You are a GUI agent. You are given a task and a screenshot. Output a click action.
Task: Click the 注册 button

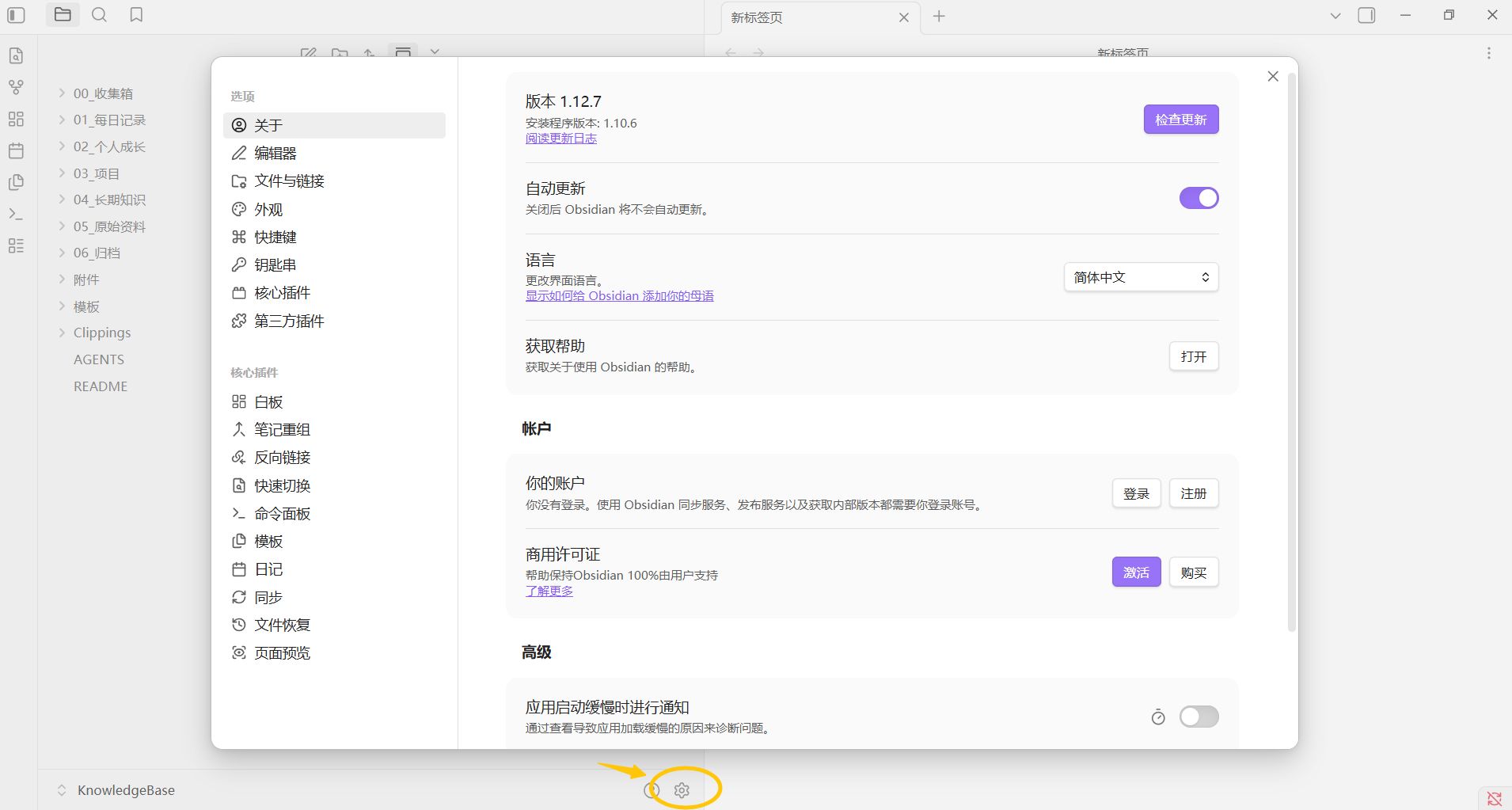[1193, 493]
